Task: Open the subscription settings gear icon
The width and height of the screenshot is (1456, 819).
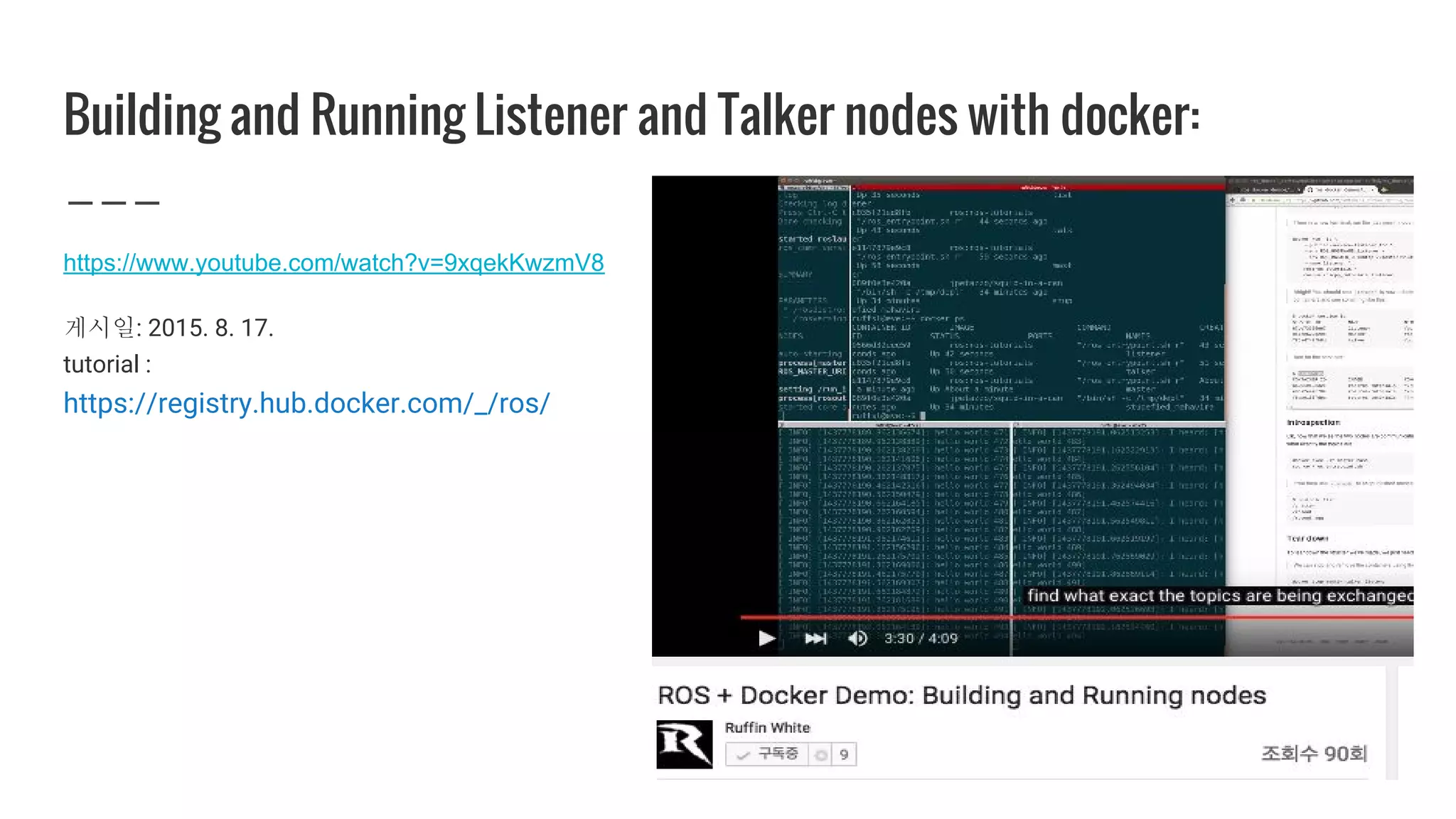Action: point(821,754)
